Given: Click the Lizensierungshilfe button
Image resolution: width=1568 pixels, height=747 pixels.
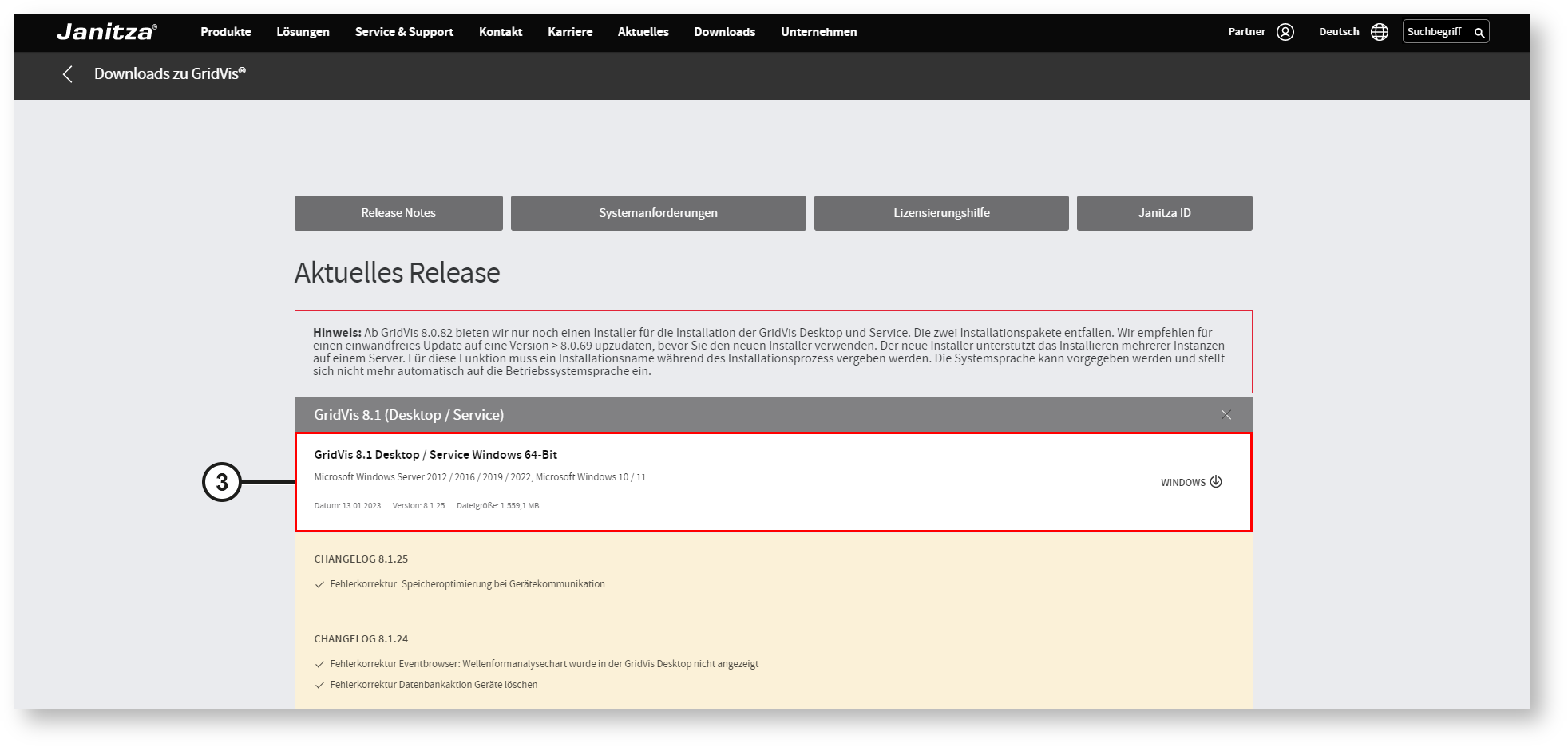Looking at the screenshot, I should click(941, 213).
